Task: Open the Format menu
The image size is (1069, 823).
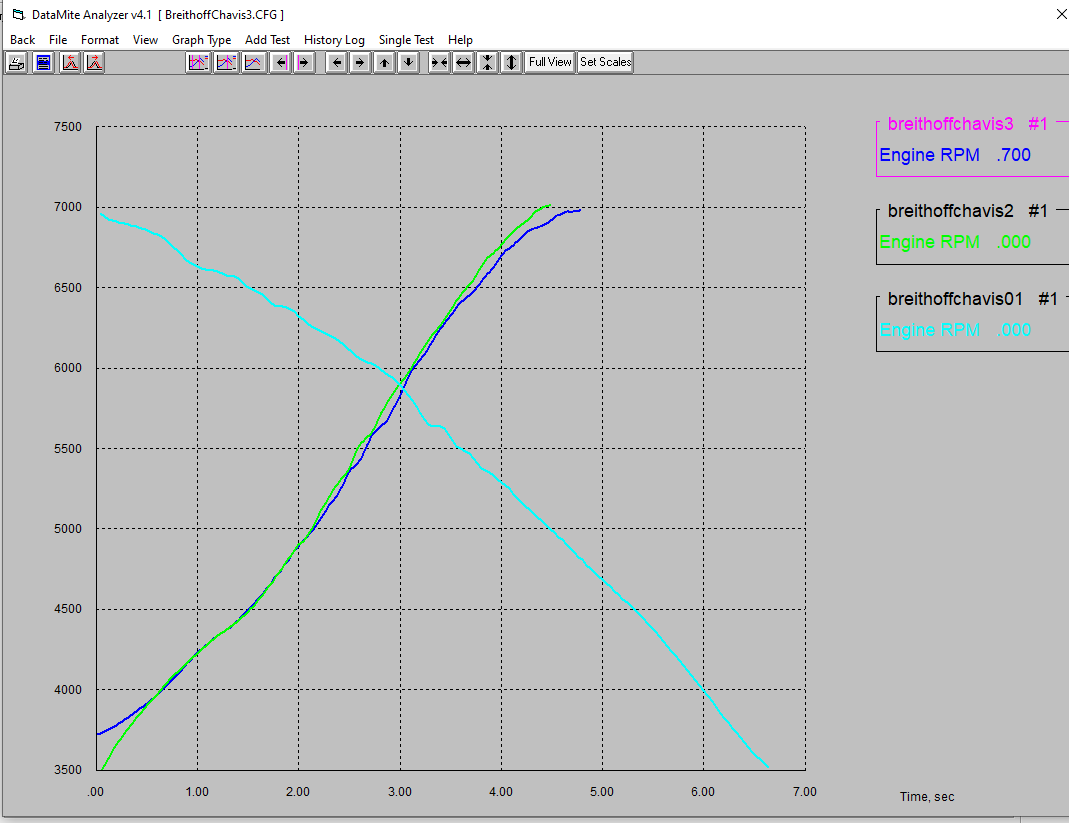Action: [100, 40]
